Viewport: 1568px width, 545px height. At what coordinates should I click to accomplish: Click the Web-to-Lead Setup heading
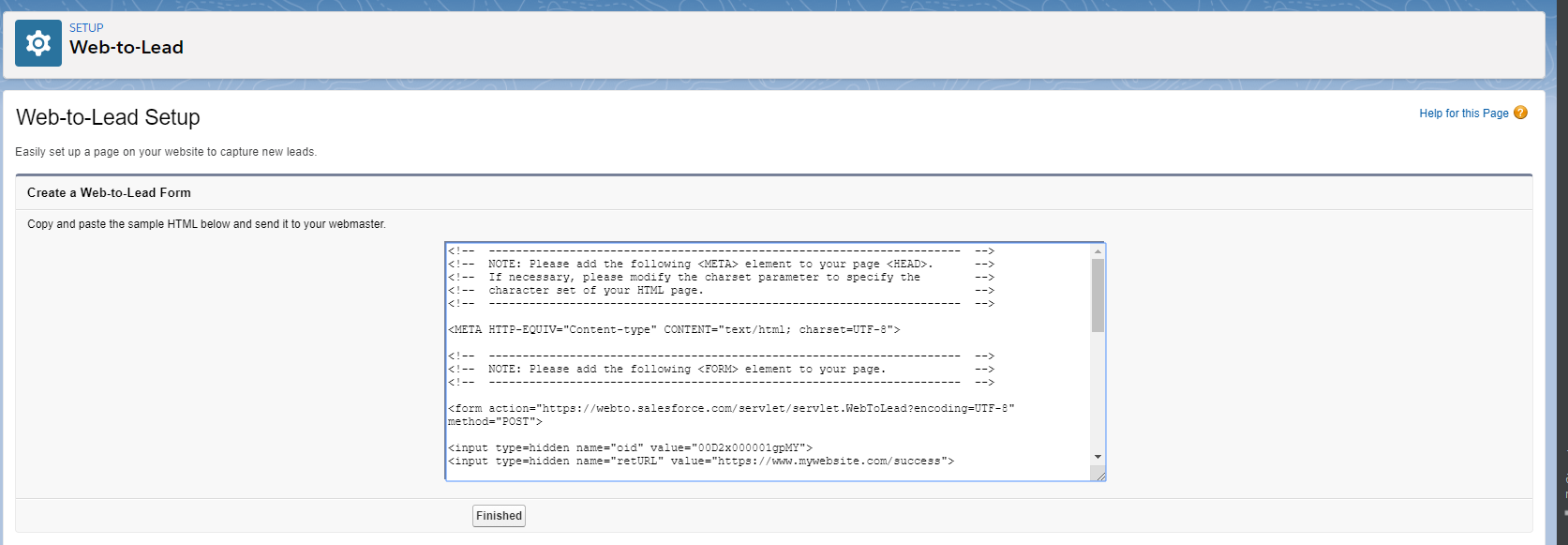coord(108,117)
